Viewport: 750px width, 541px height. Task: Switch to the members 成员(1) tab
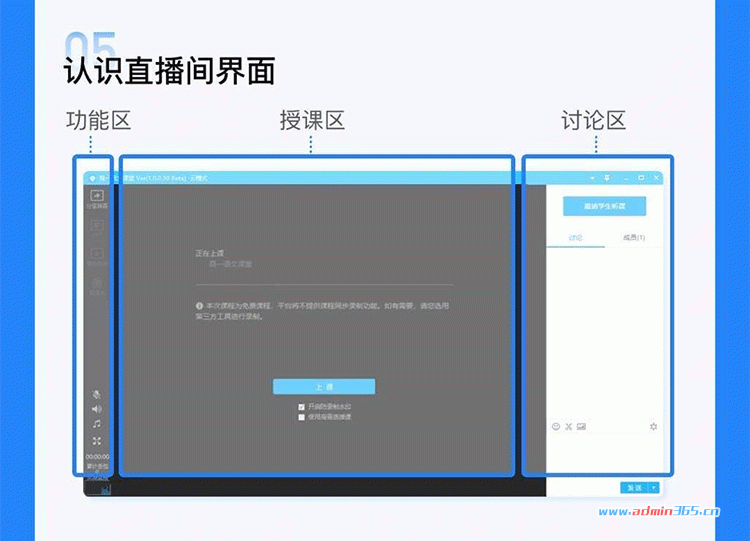(634, 237)
